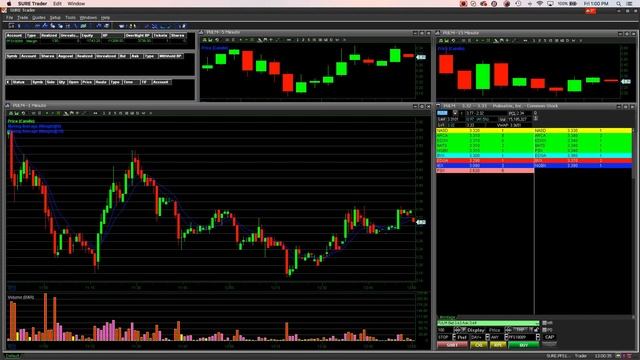Open the macOS Edit menu

click(x=57, y=4)
